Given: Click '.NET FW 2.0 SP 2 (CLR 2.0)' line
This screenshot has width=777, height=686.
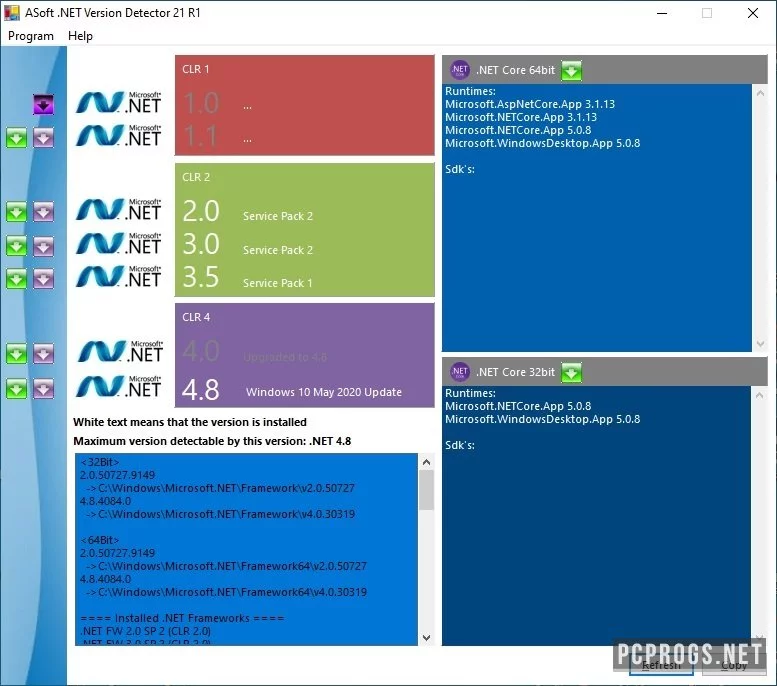Looking at the screenshot, I should (145, 631).
